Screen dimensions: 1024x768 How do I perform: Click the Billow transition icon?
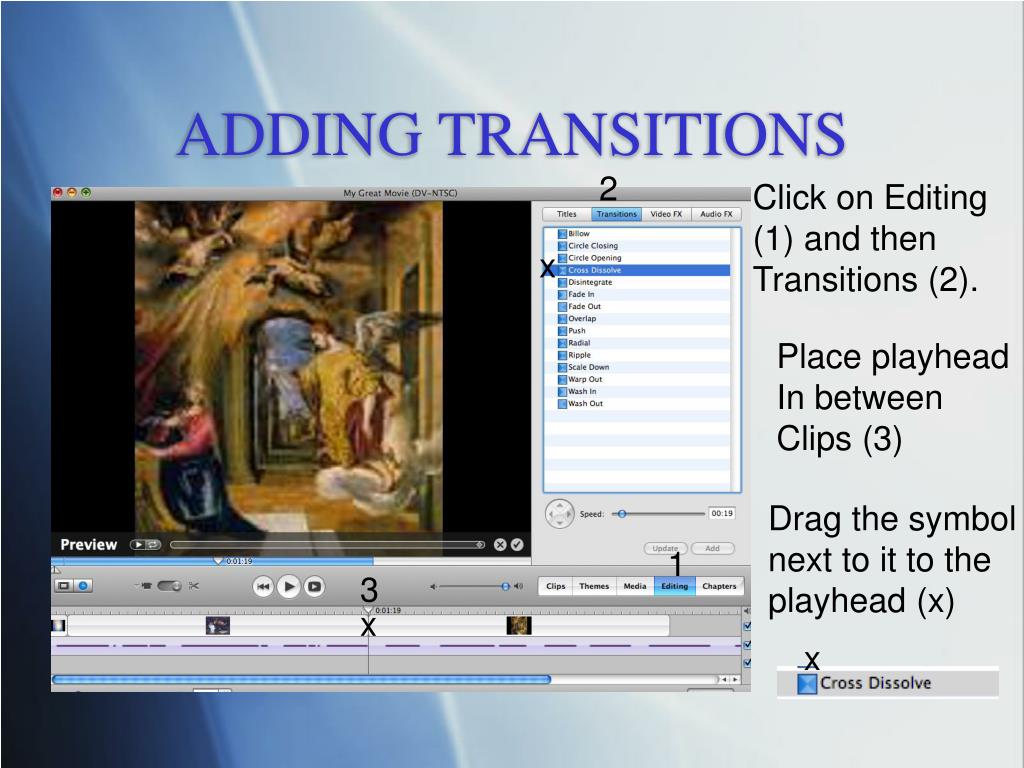coord(562,234)
